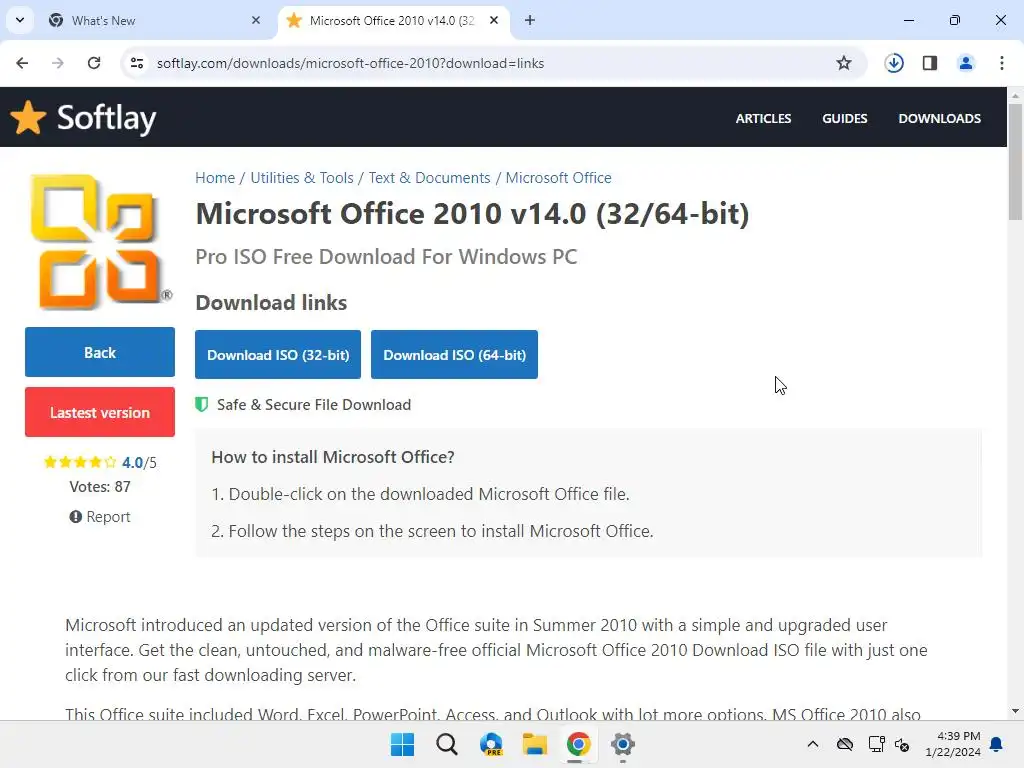Open the taskbar clock and date
The image size is (1024, 768).
click(953, 744)
